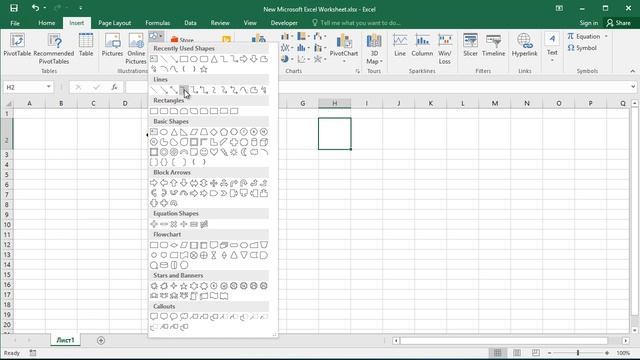Switch to the Home tab
Screen dimensions: 640x360
point(47,23)
